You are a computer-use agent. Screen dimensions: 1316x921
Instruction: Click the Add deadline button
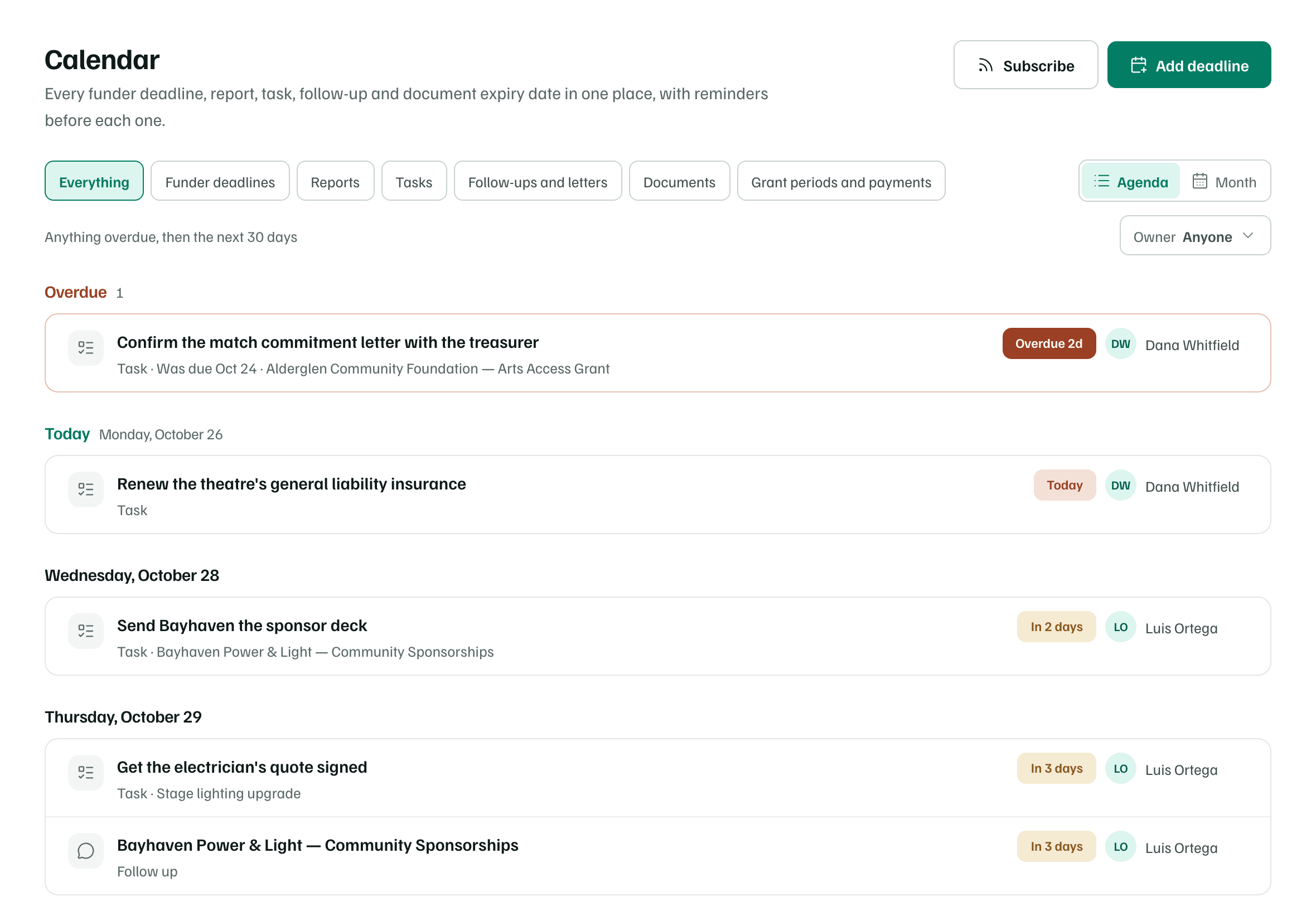(x=1189, y=65)
